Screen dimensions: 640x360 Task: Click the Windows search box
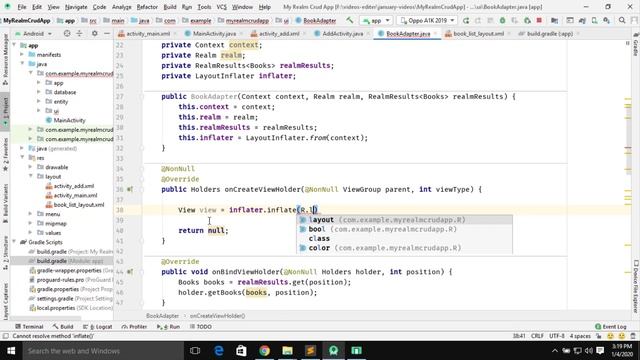click(x=102, y=351)
